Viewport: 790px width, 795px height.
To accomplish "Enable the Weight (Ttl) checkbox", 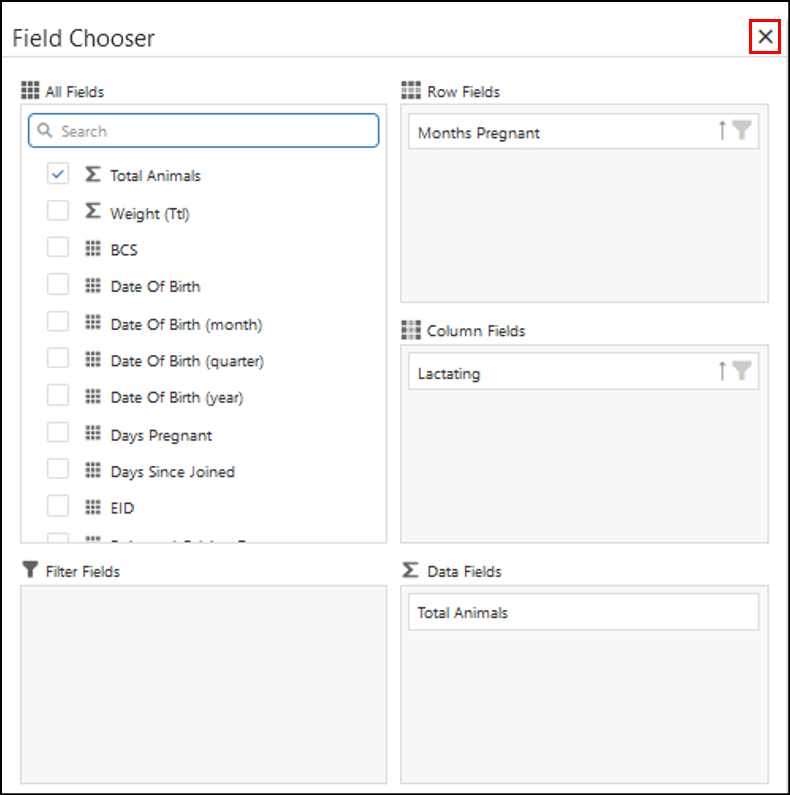I will [58, 211].
